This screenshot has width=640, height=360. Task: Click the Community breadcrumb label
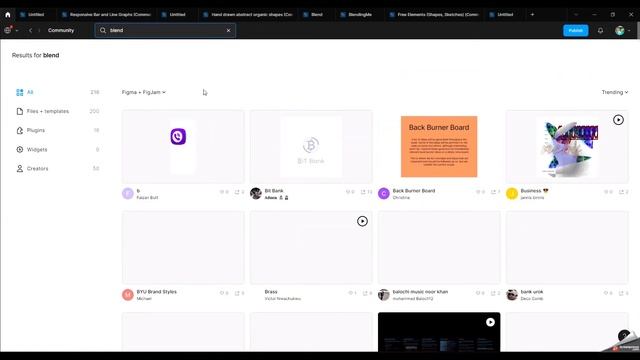tap(61, 30)
